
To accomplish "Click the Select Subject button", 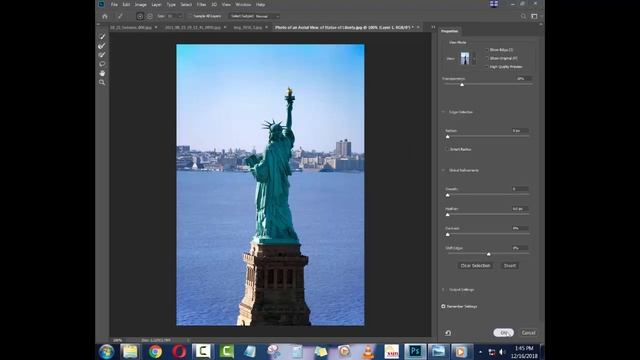I will [x=242, y=16].
